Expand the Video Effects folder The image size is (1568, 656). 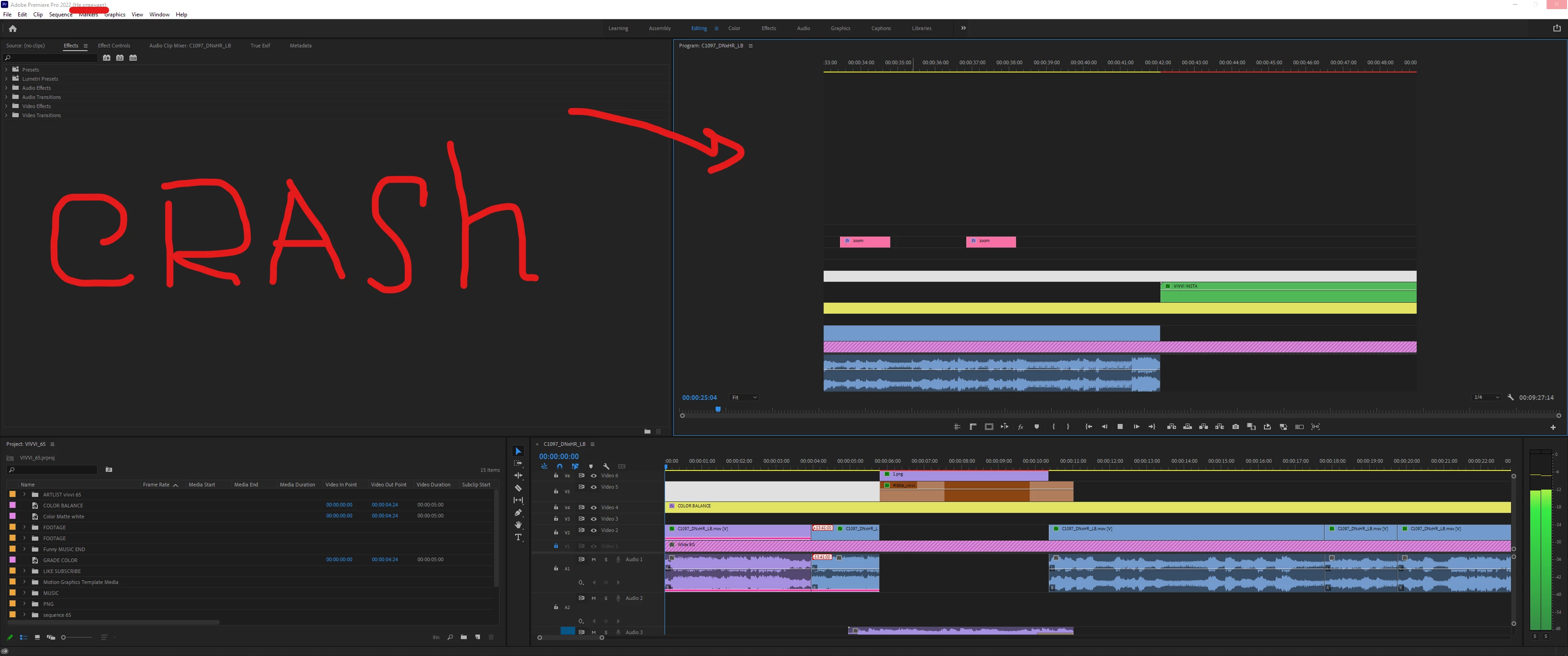pos(6,106)
